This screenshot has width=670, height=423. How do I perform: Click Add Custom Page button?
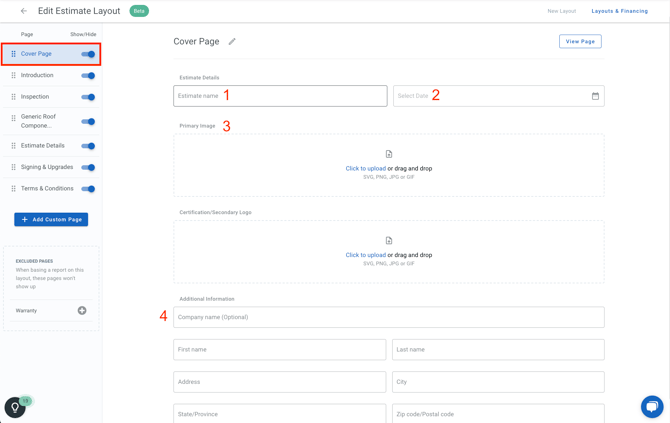point(51,219)
